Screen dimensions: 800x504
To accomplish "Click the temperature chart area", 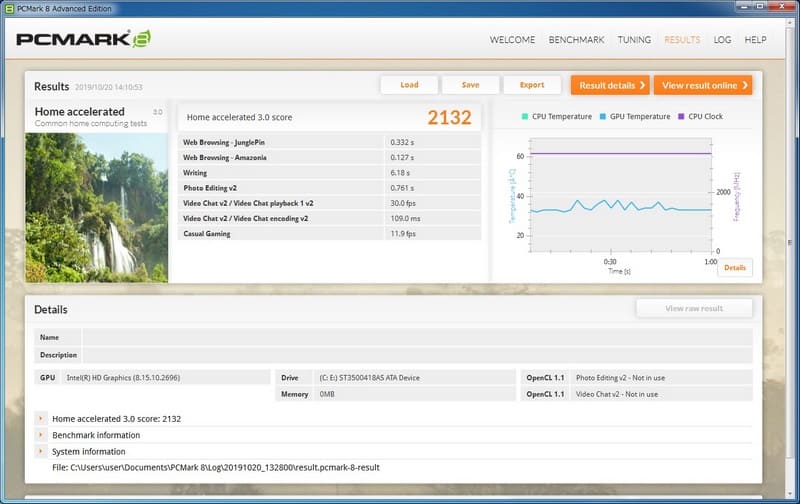I will [x=621, y=195].
